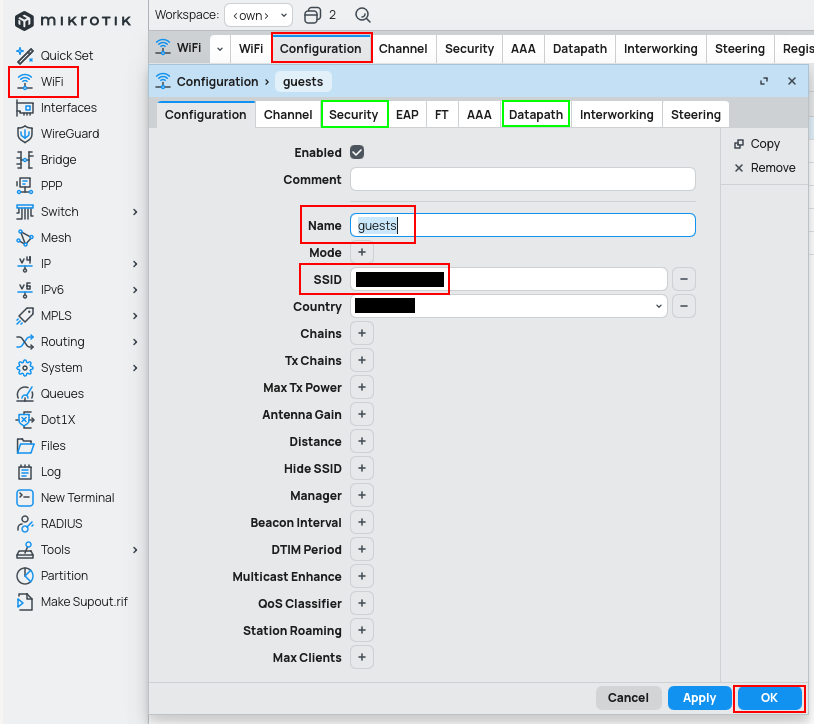Switch to dialog Security tab
The height and width of the screenshot is (724, 814).
(x=354, y=114)
